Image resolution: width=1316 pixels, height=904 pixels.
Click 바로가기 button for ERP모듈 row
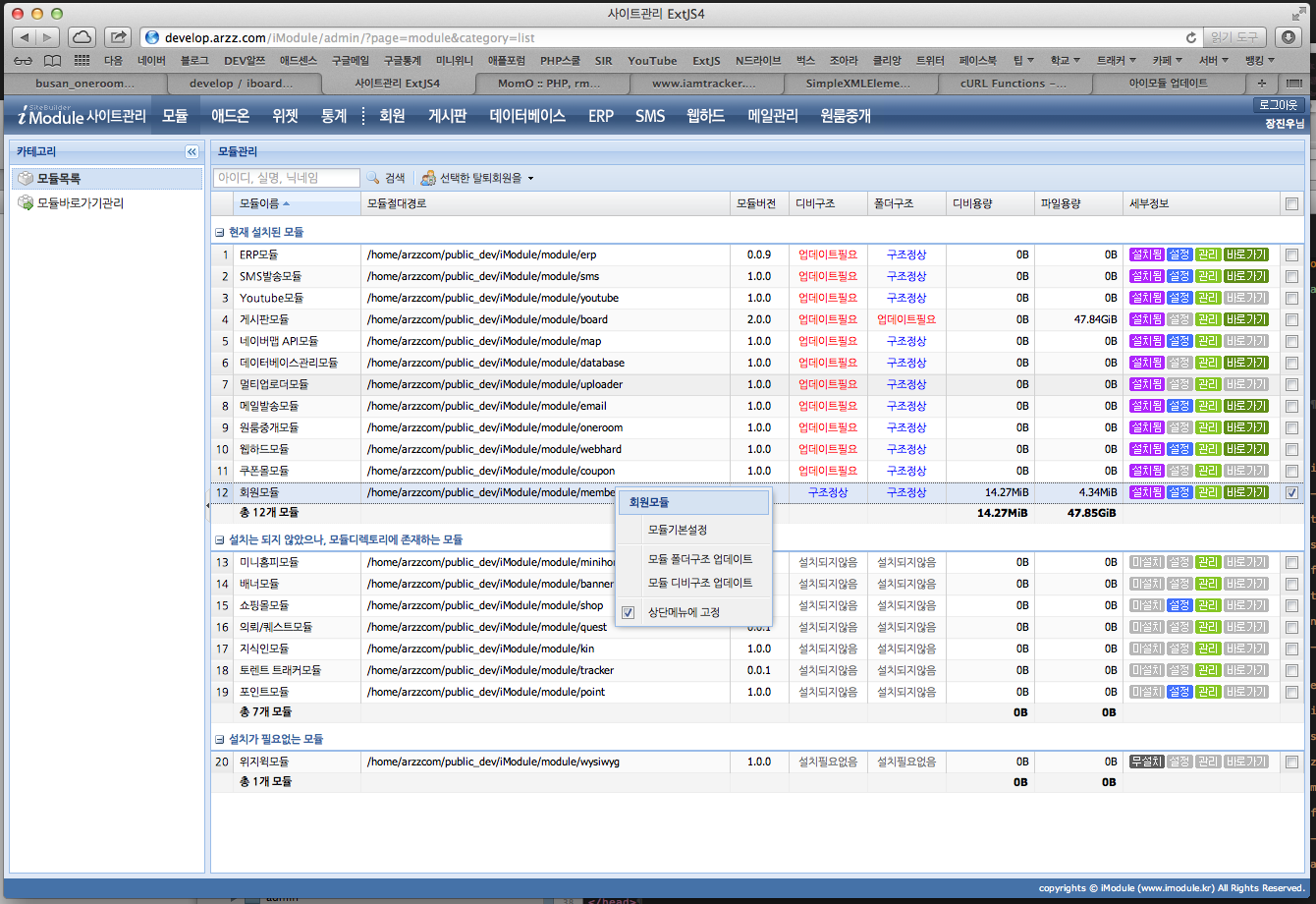1245,254
